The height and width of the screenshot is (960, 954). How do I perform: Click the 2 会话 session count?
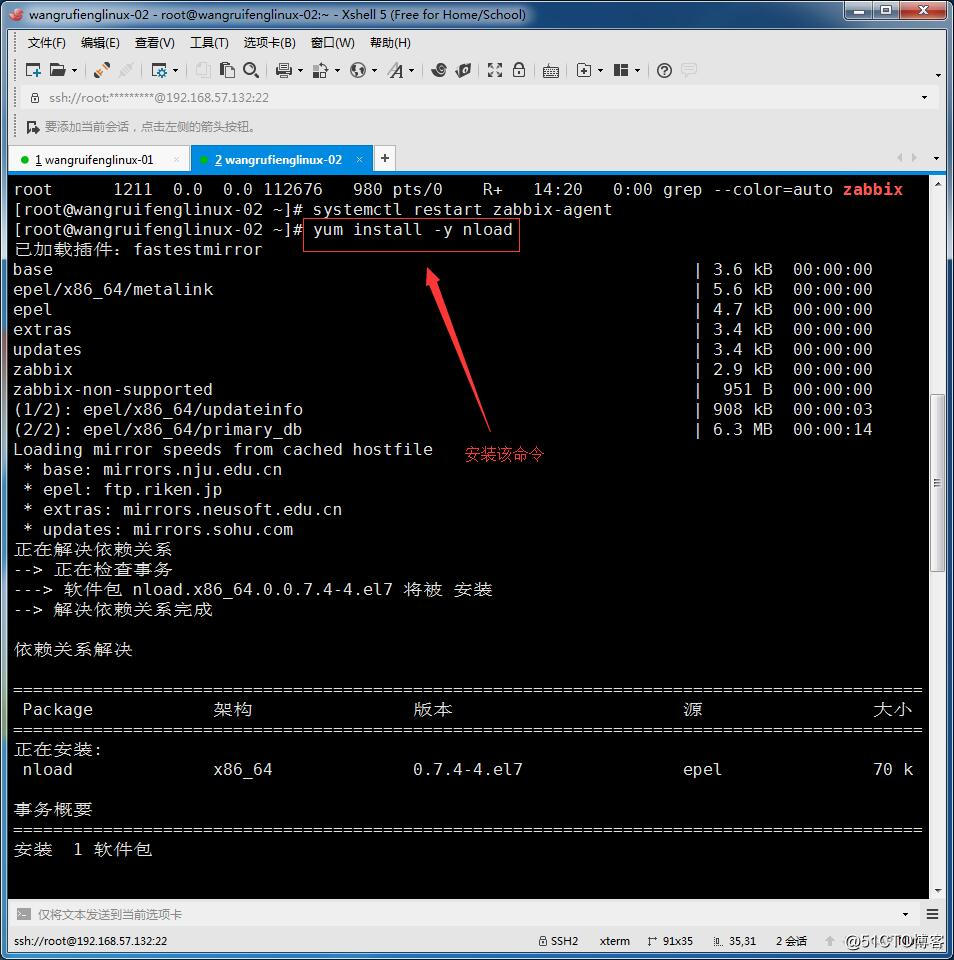(791, 941)
